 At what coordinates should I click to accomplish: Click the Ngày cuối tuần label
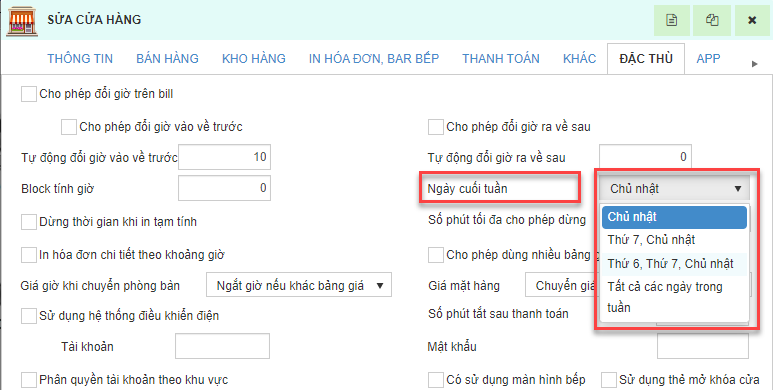click(467, 189)
